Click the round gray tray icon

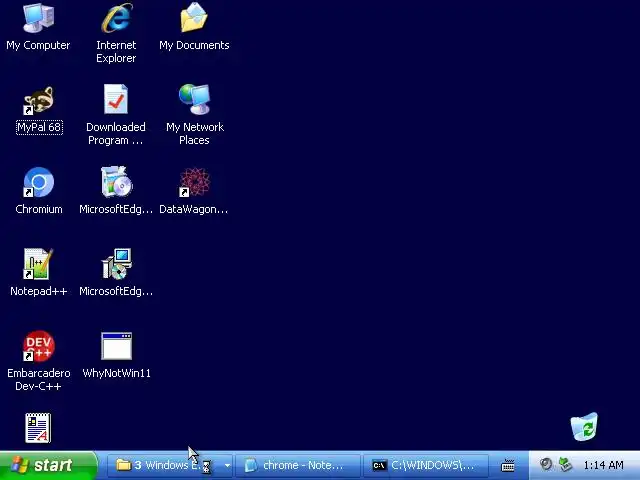click(x=546, y=464)
